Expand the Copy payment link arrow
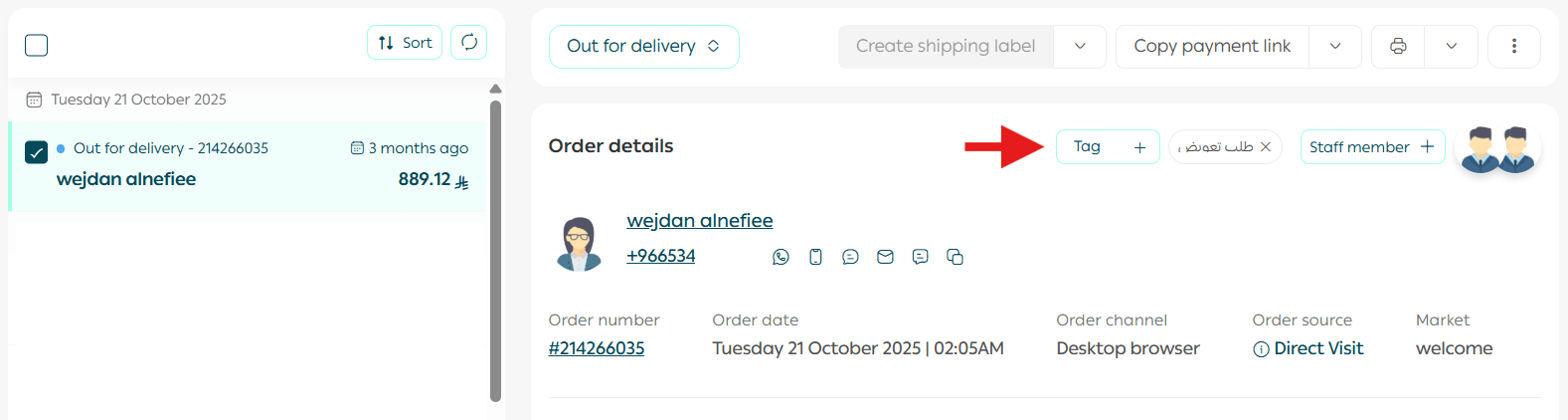Viewport: 1568px width, 420px height. (x=1335, y=47)
